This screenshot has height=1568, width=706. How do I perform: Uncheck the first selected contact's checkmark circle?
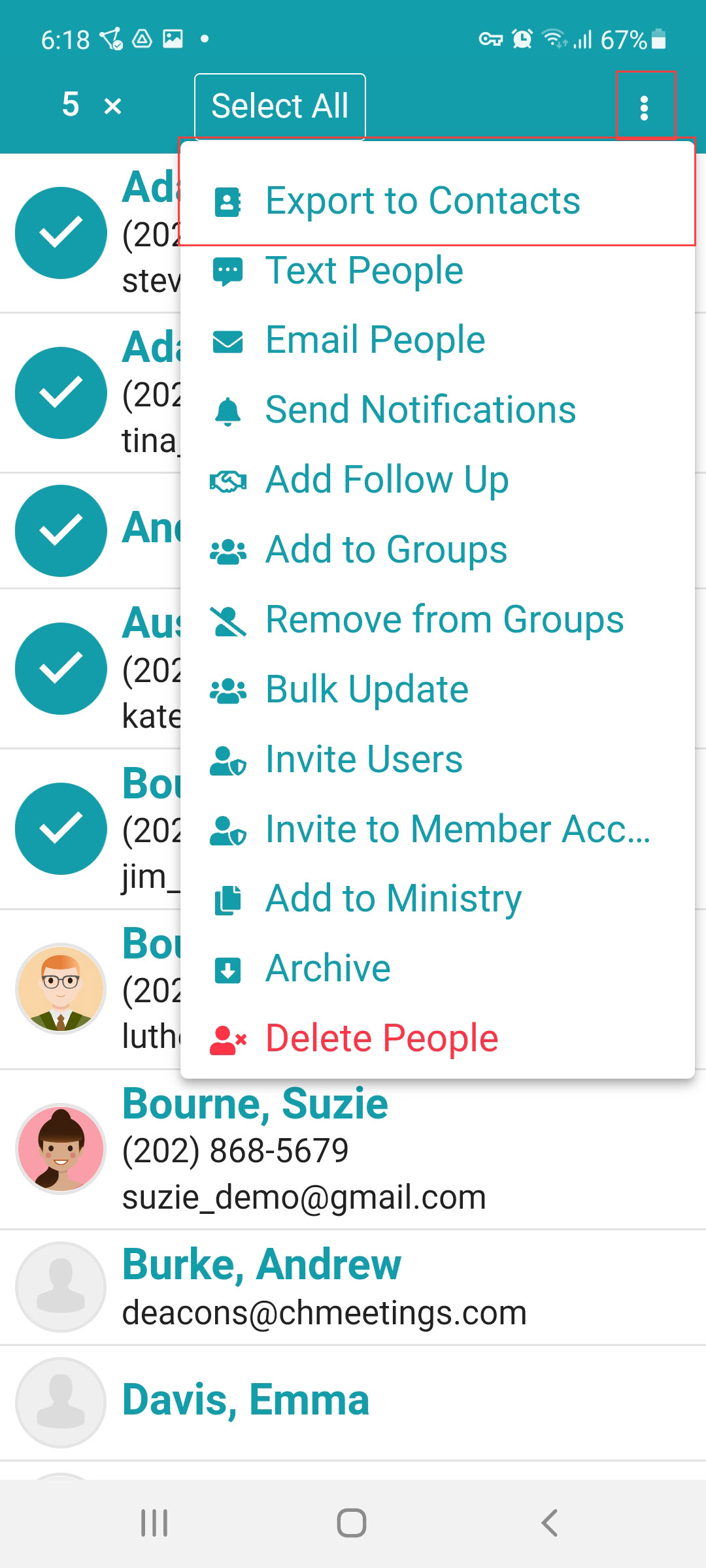(x=61, y=233)
